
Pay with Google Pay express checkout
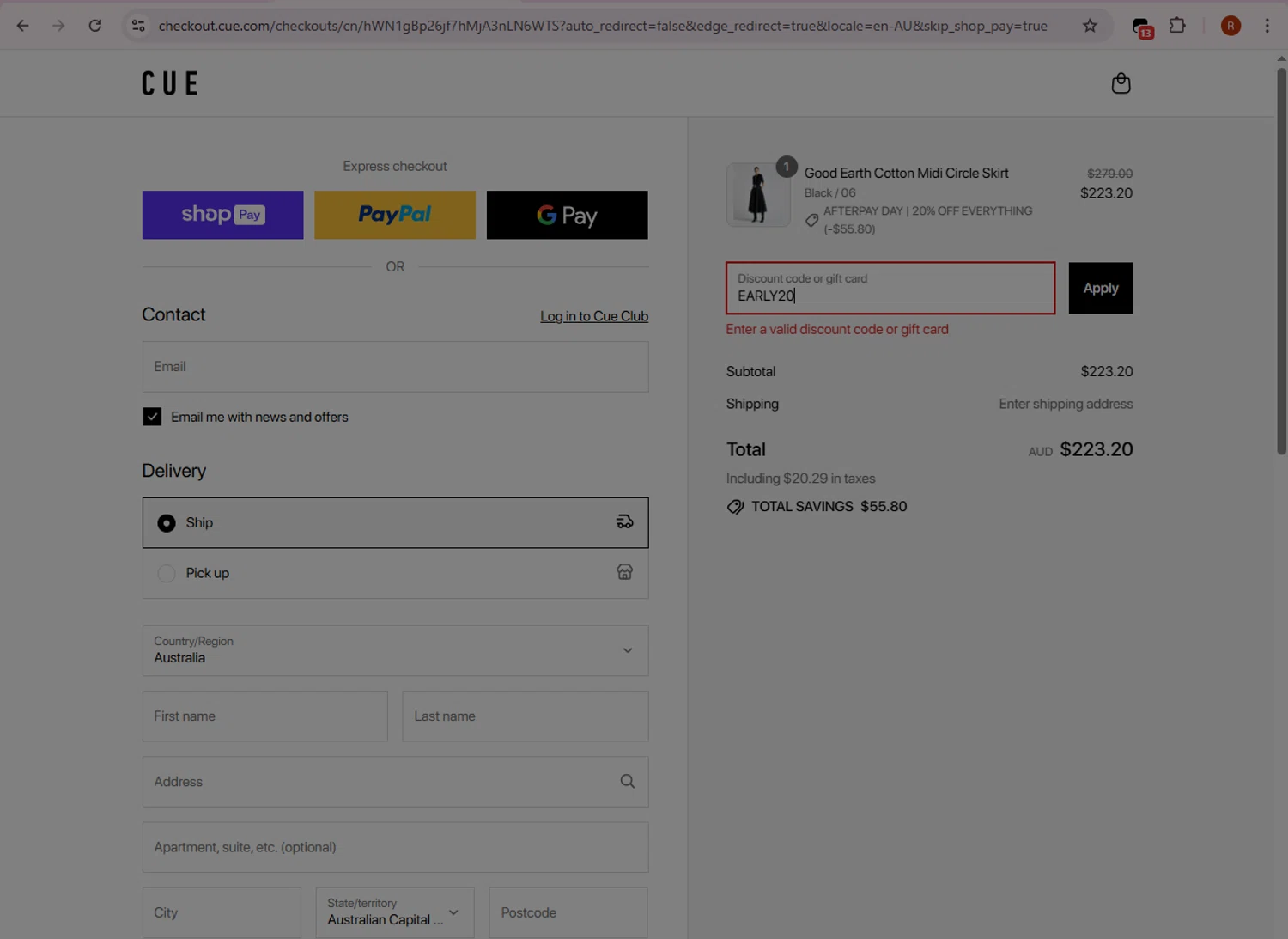point(568,215)
